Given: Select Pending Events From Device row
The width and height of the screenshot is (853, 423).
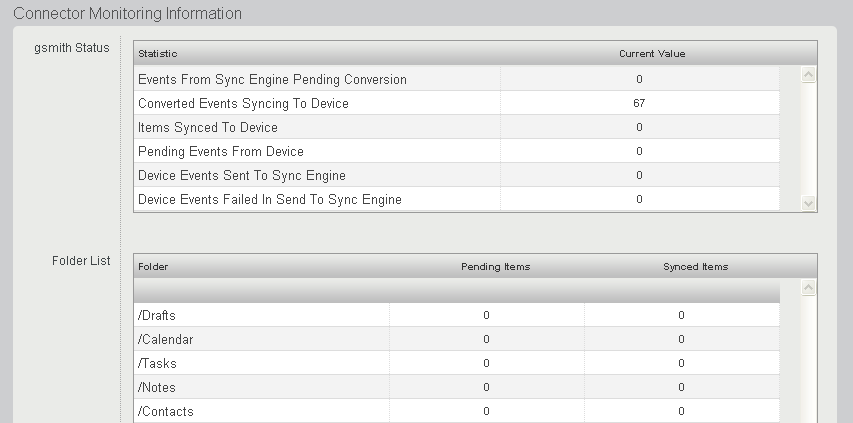Looking at the screenshot, I should pos(220,151).
